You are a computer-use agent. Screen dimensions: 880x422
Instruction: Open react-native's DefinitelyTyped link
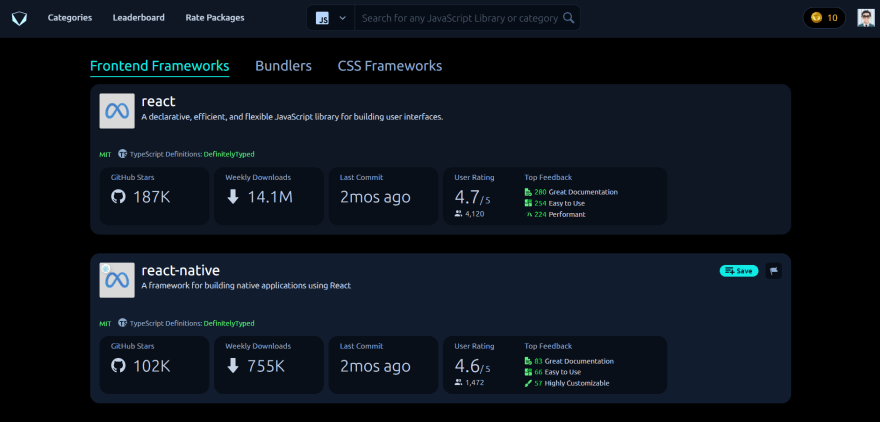pyautogui.click(x=229, y=324)
